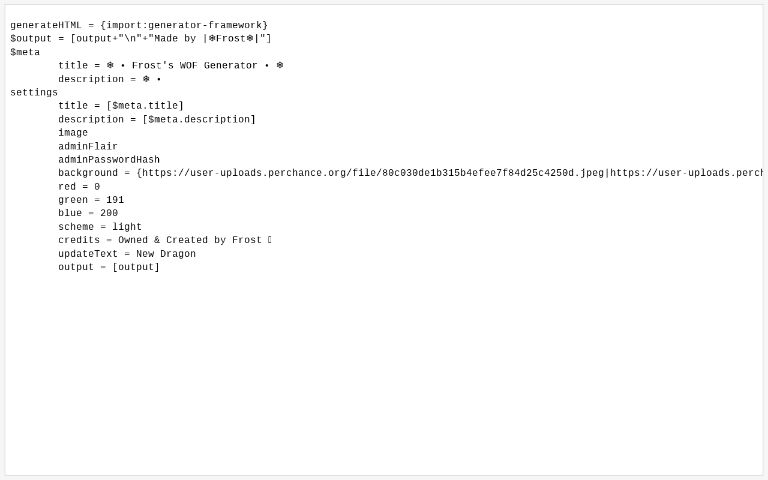Click the adminPasswordHash property

[109, 159]
